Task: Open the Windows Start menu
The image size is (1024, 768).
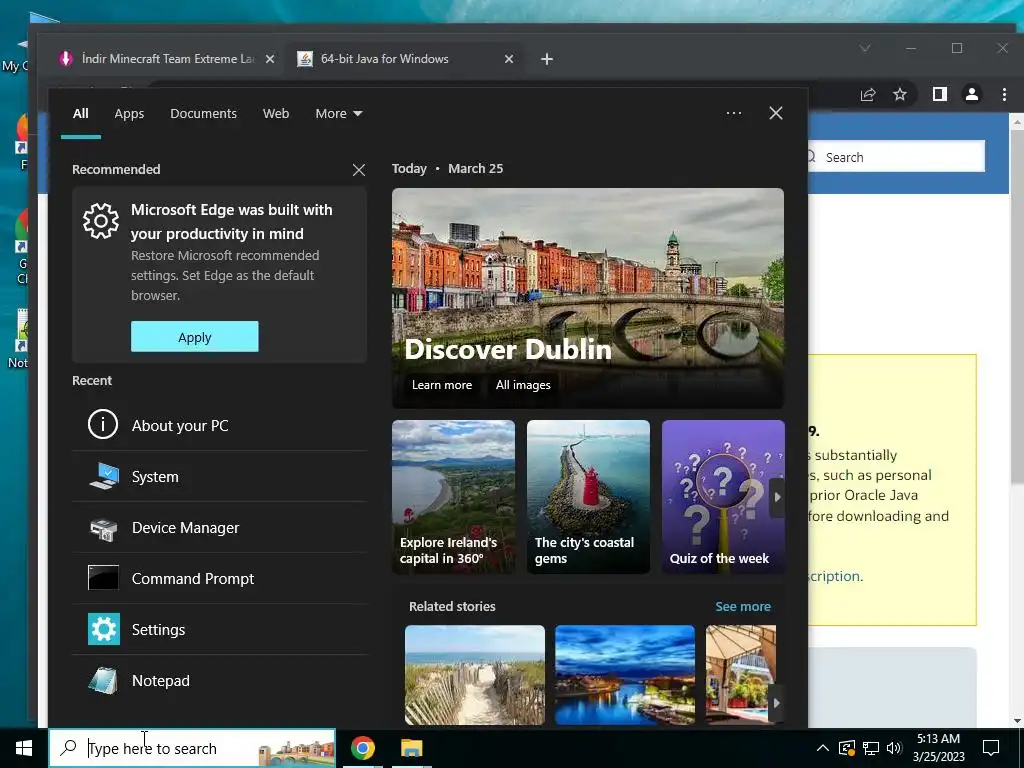Action: (24, 748)
